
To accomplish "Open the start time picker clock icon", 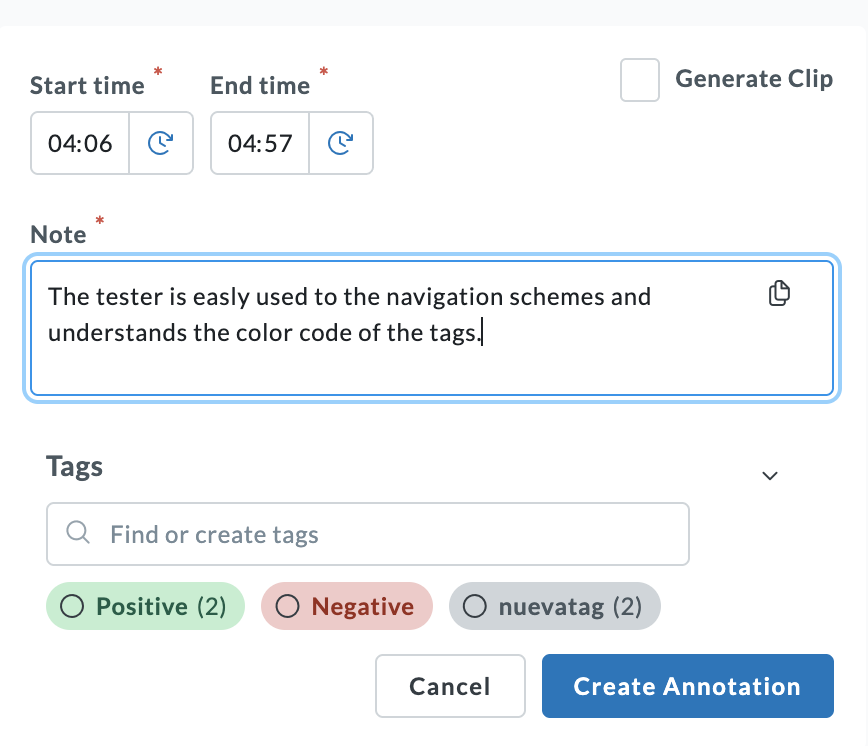I will (161, 143).
